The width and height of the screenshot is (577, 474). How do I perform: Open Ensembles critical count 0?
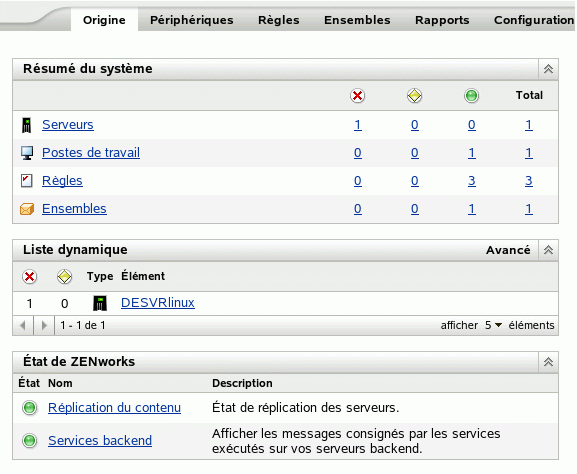pyautogui.click(x=358, y=209)
